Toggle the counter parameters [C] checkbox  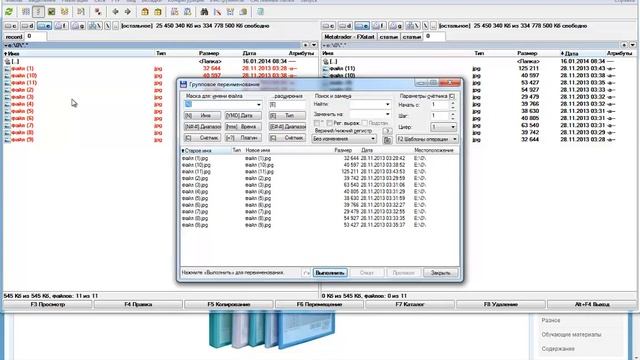tap(452, 96)
